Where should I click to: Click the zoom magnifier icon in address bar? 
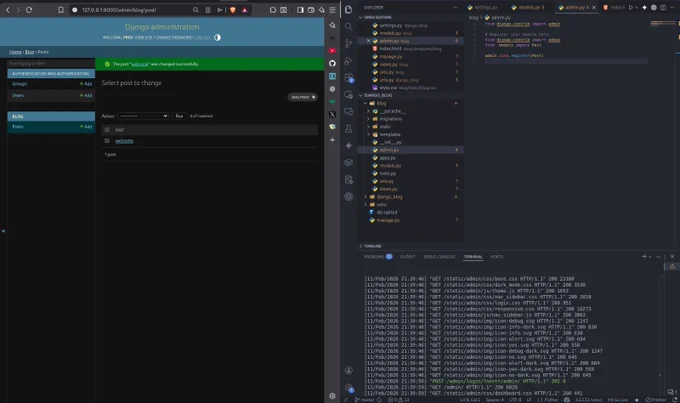[196, 10]
